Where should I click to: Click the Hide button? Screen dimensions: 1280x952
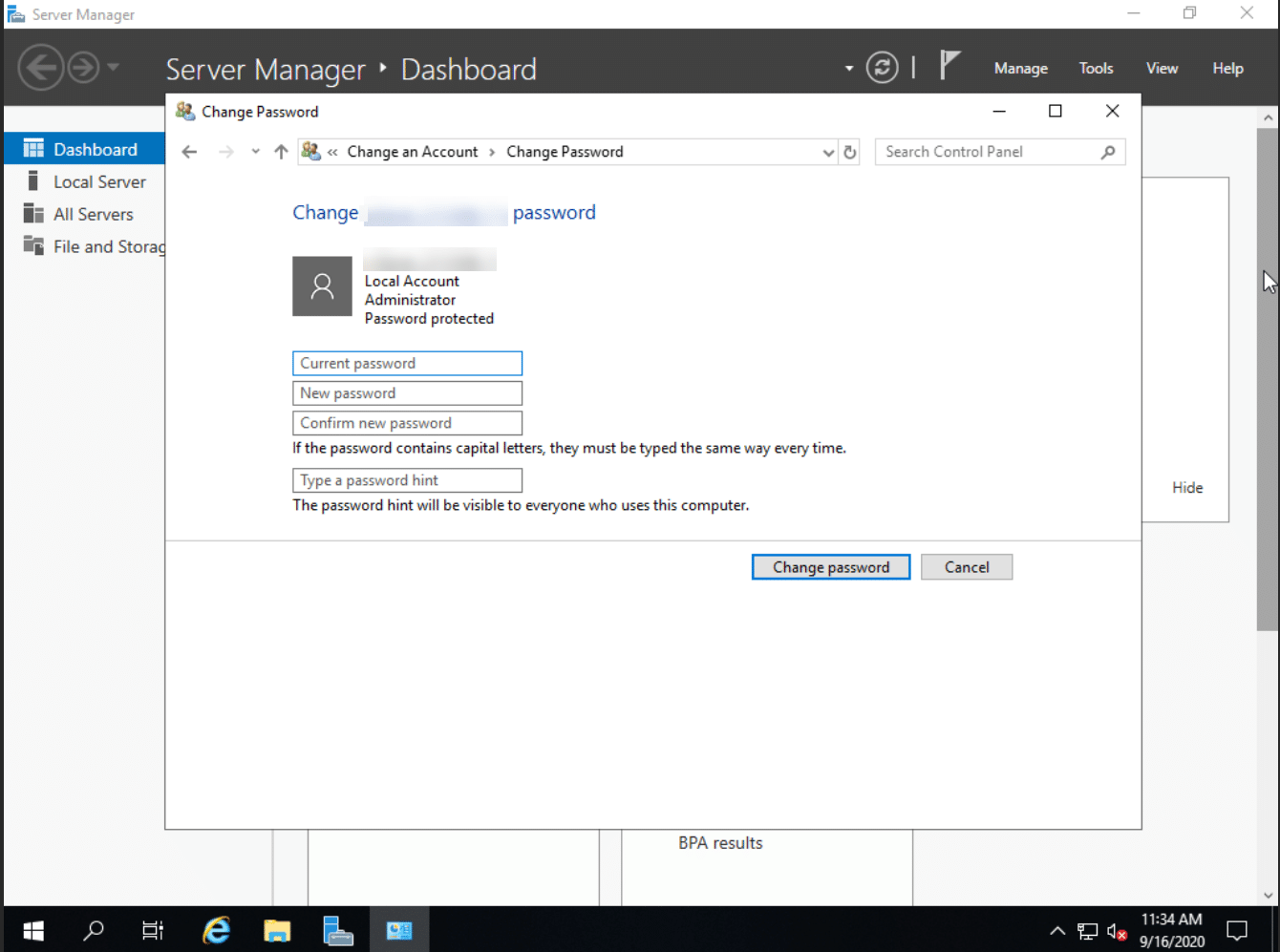(x=1186, y=487)
